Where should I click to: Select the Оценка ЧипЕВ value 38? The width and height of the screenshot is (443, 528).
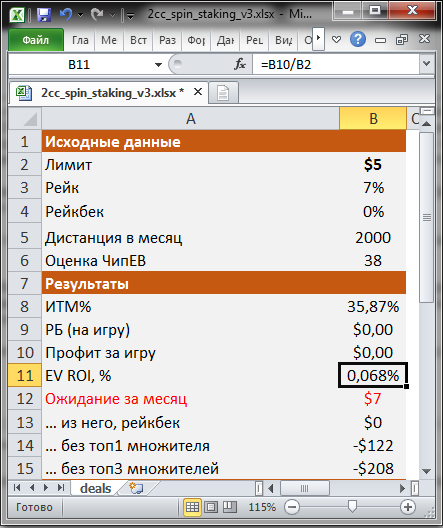tap(373, 261)
